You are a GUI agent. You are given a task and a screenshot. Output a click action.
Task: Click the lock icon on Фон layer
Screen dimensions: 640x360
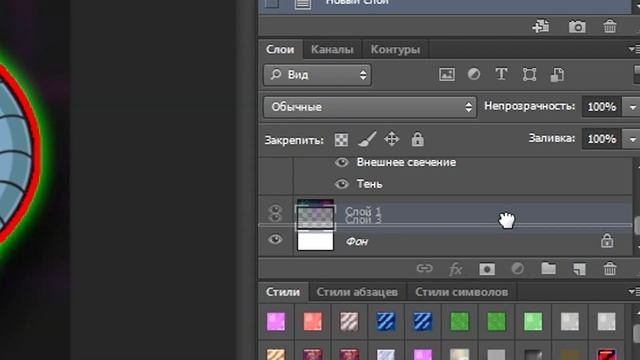607,240
